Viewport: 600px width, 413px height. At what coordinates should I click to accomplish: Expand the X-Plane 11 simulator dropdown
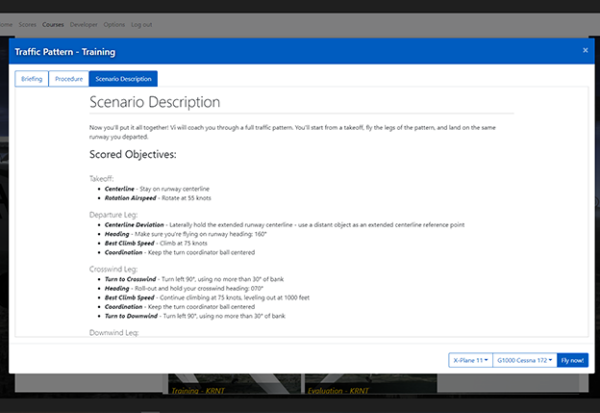point(470,359)
